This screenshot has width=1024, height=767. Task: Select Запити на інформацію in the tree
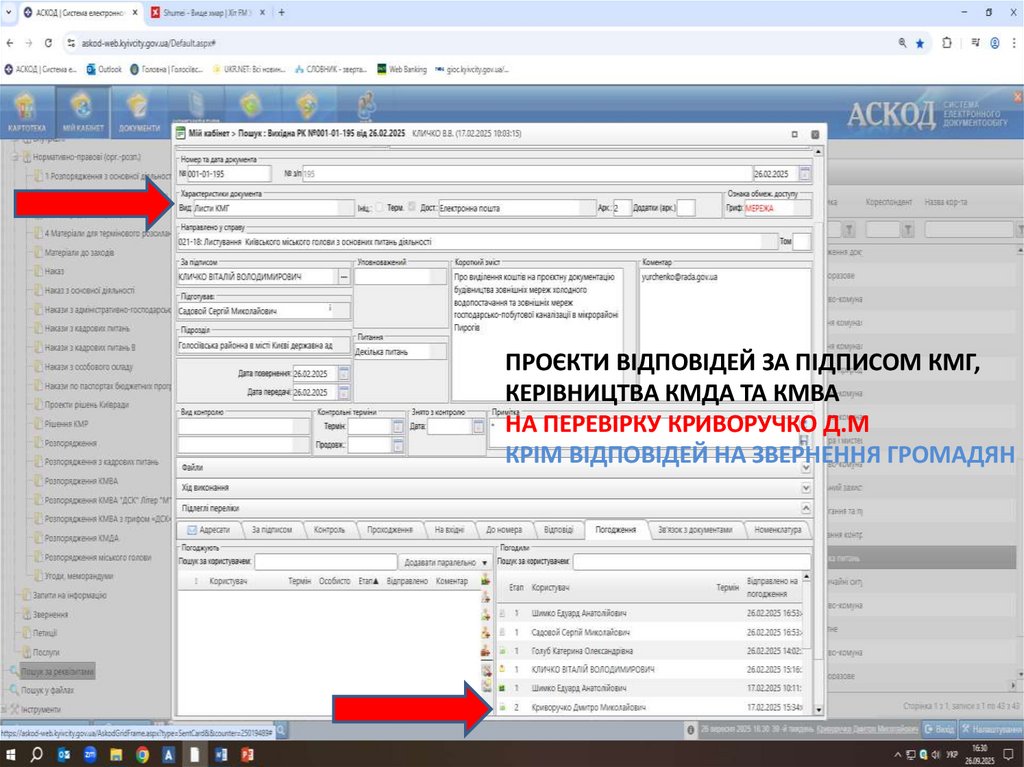point(70,595)
